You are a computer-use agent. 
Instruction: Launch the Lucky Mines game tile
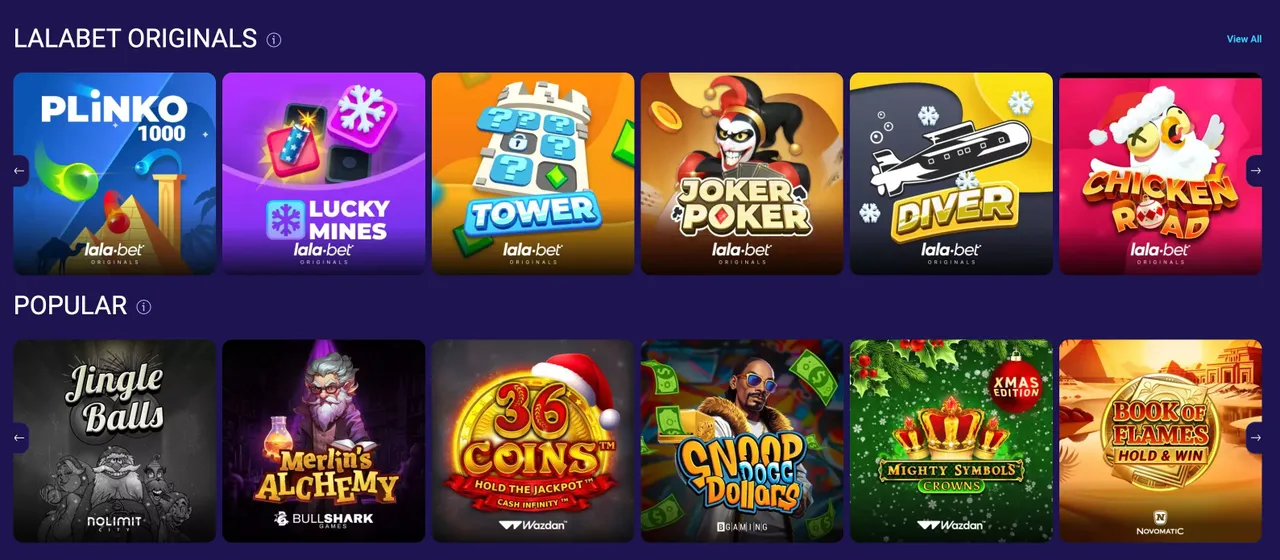pyautogui.click(x=324, y=173)
